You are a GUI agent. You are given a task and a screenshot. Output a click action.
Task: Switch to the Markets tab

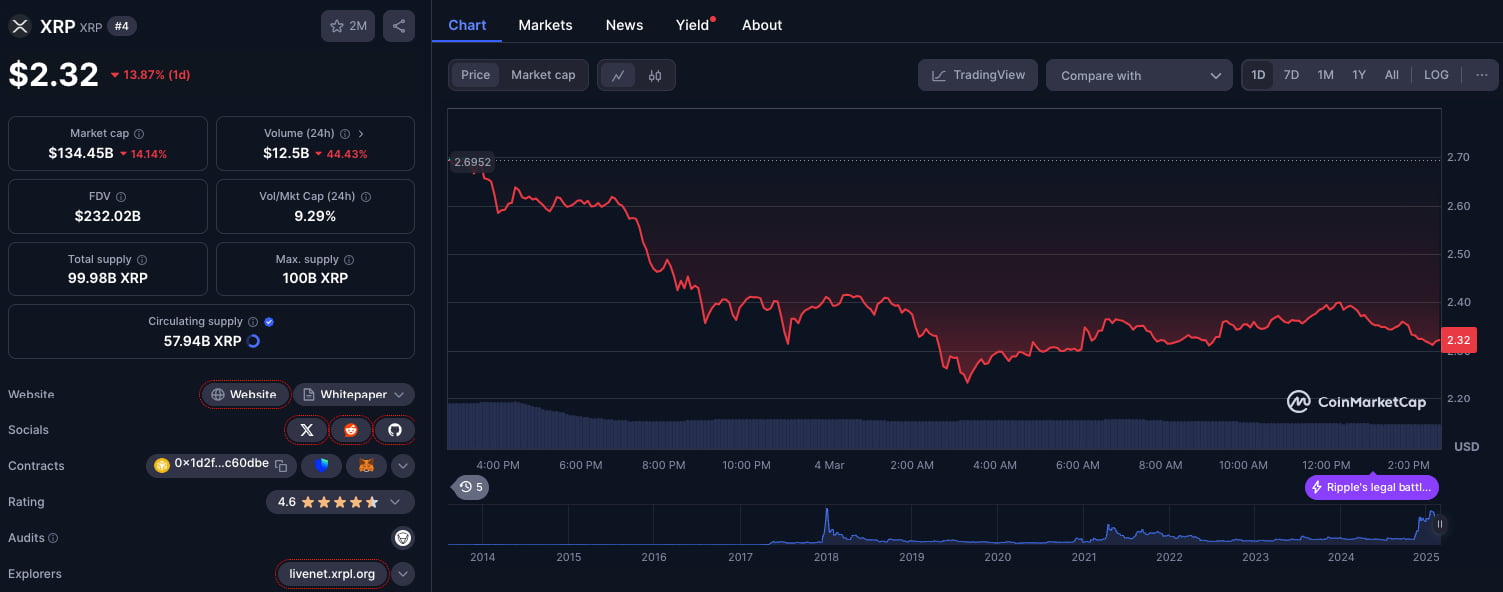tap(545, 25)
